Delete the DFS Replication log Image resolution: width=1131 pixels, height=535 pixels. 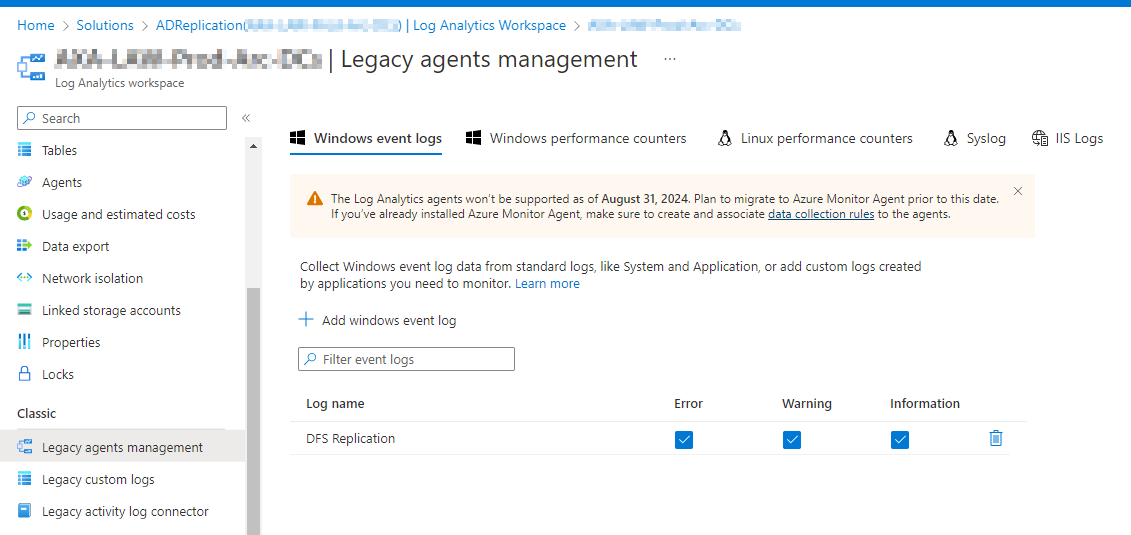pyautogui.click(x=996, y=438)
